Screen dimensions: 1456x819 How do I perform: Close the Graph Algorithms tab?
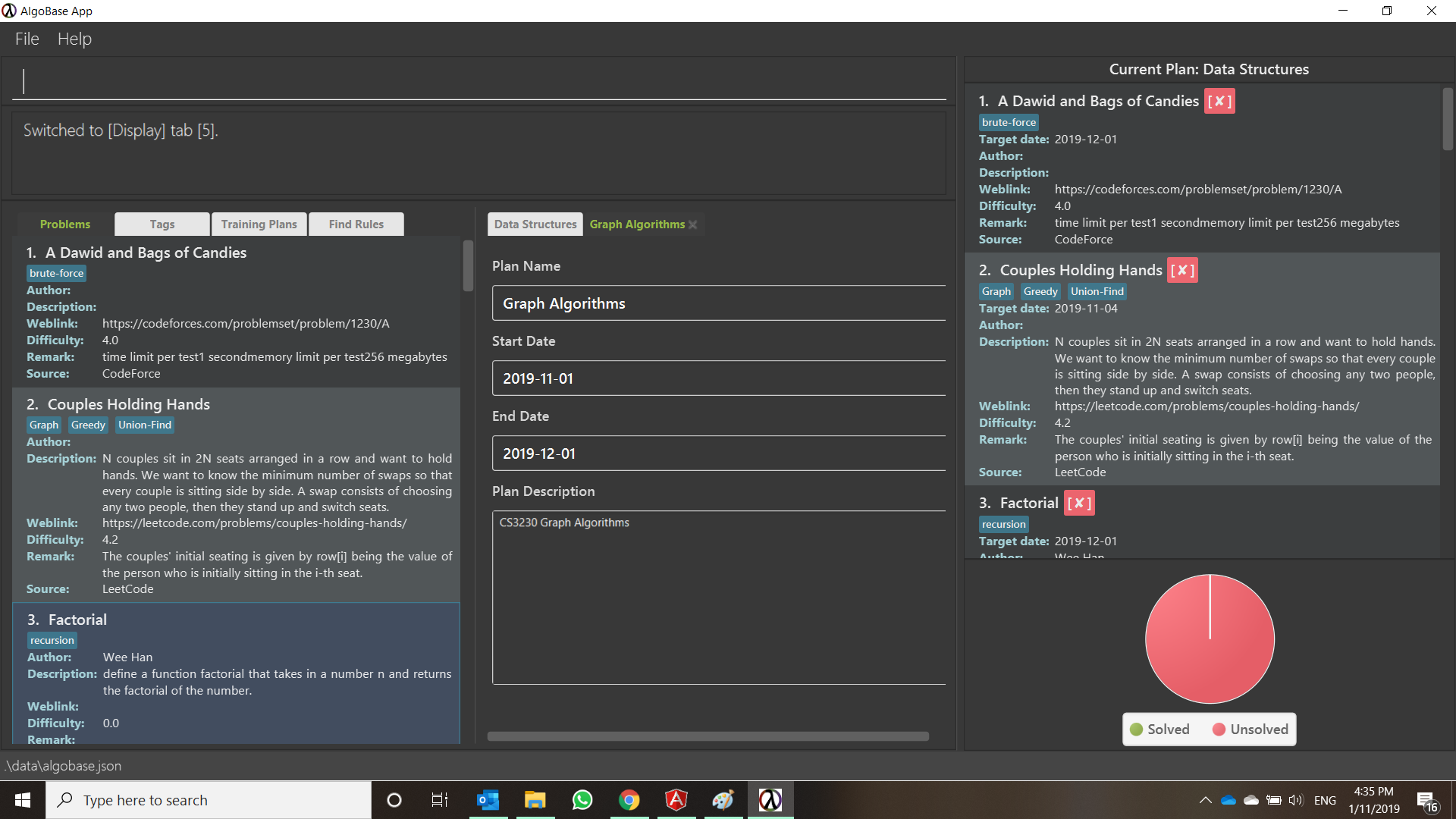(x=692, y=224)
